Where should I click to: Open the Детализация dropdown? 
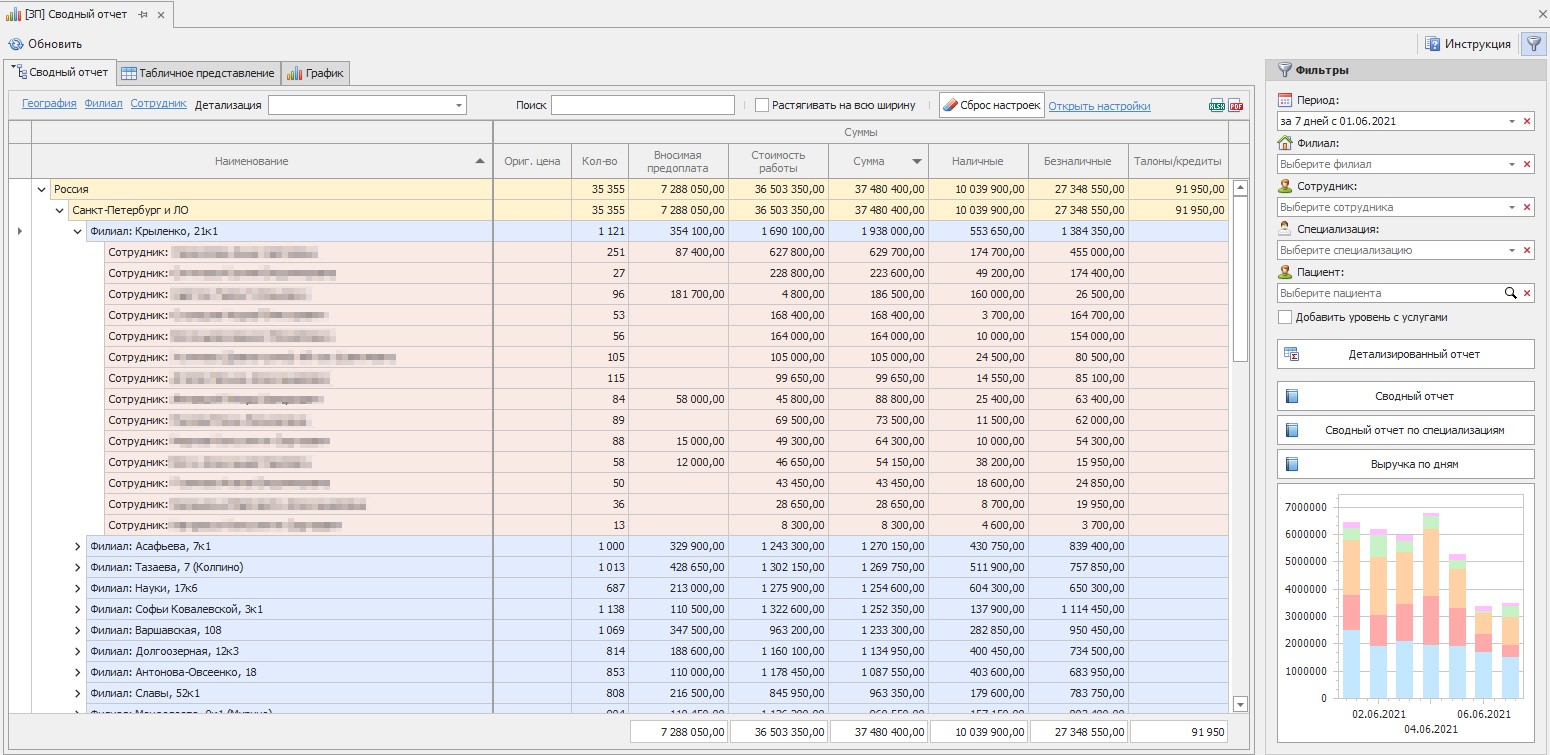click(x=459, y=105)
